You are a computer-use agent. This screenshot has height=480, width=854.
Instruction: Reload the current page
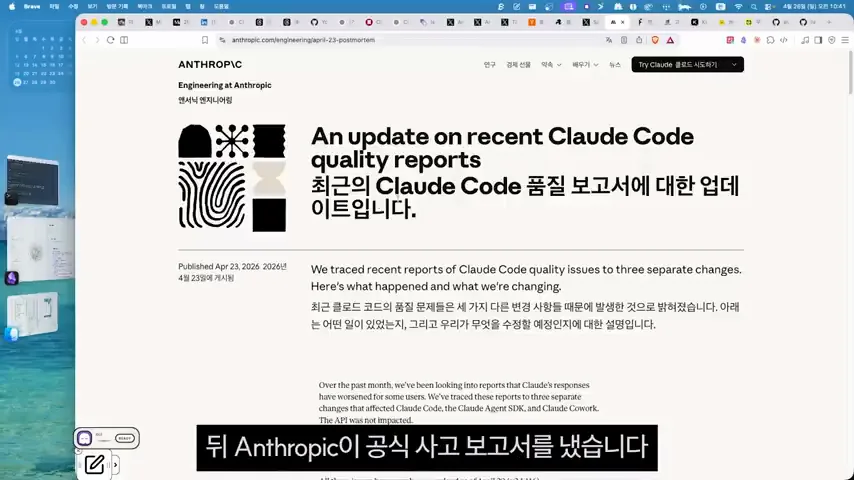tap(111, 40)
